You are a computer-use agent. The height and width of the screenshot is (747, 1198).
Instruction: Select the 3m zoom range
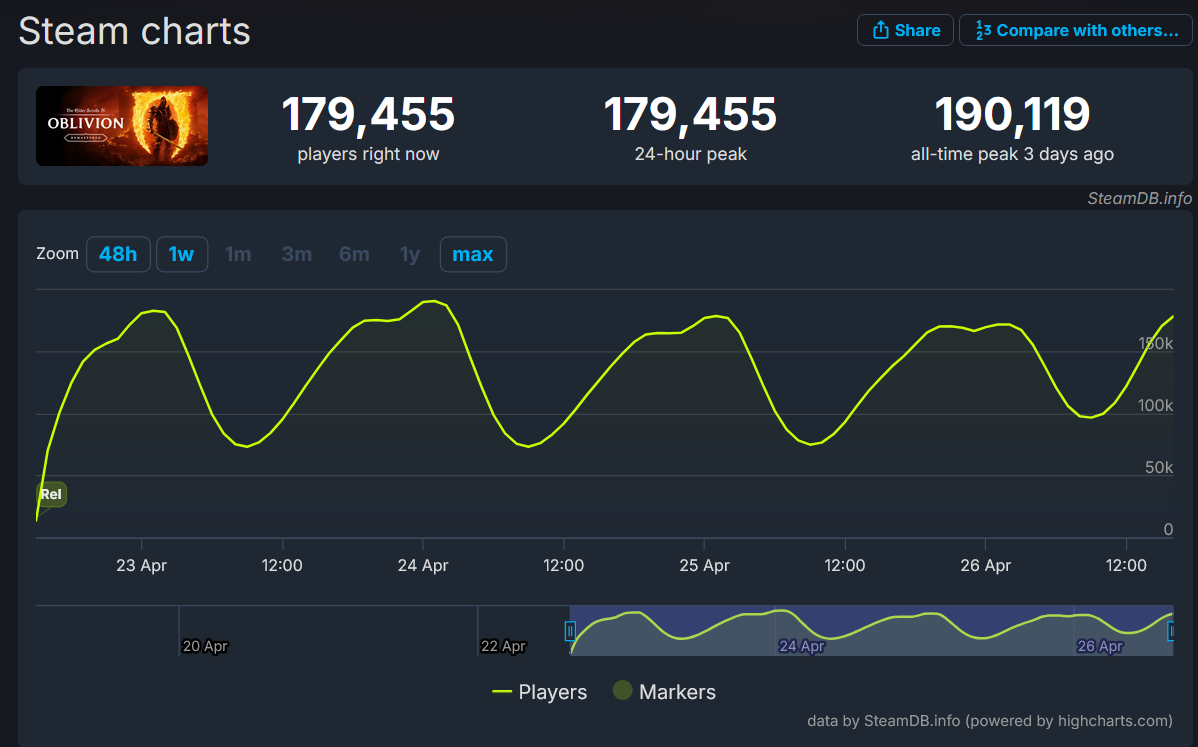pos(296,254)
